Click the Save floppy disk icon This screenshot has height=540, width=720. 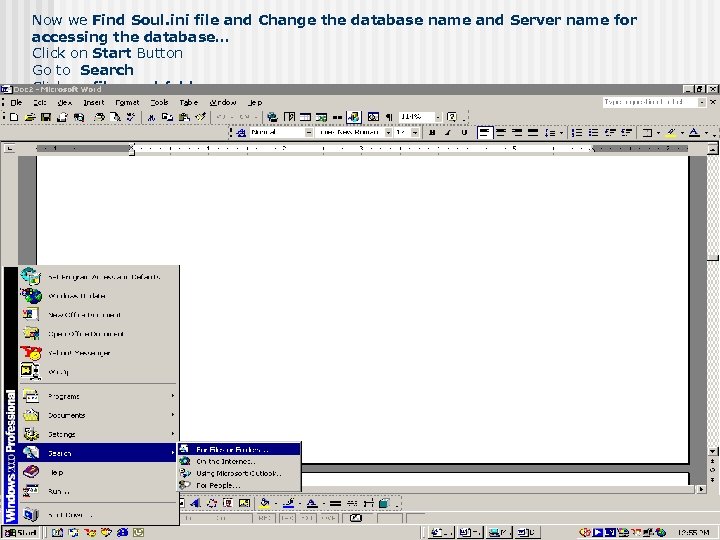pyautogui.click(x=45, y=117)
